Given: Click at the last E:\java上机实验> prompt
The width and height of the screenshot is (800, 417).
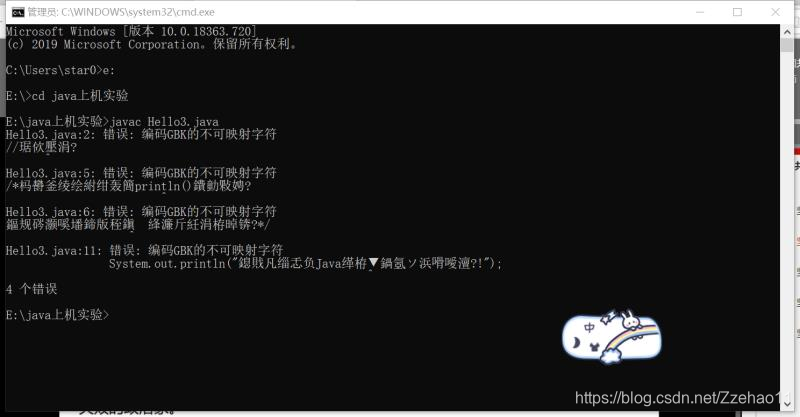Looking at the screenshot, I should (58, 315).
